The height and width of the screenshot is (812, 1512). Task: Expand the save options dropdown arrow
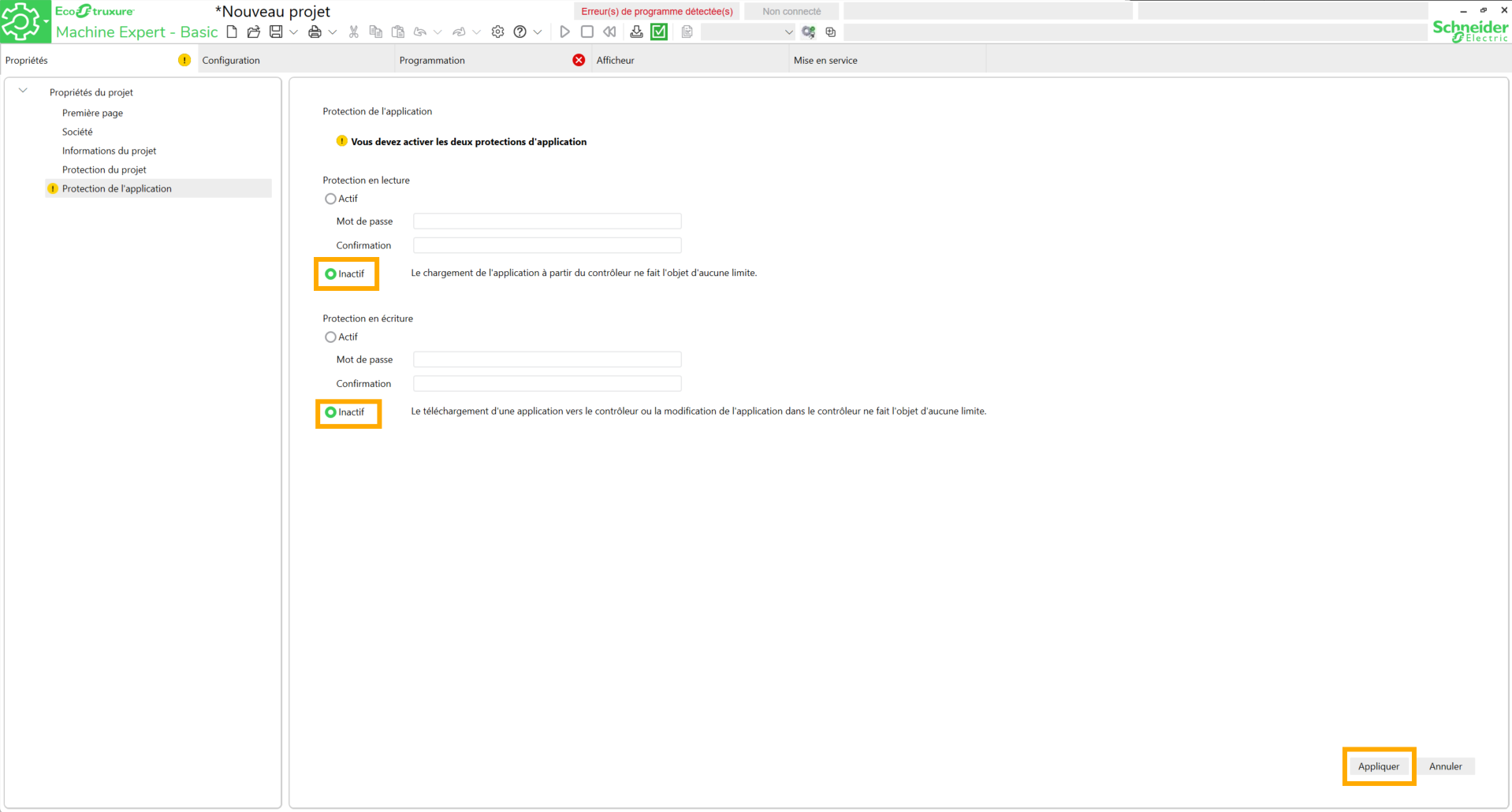293,32
